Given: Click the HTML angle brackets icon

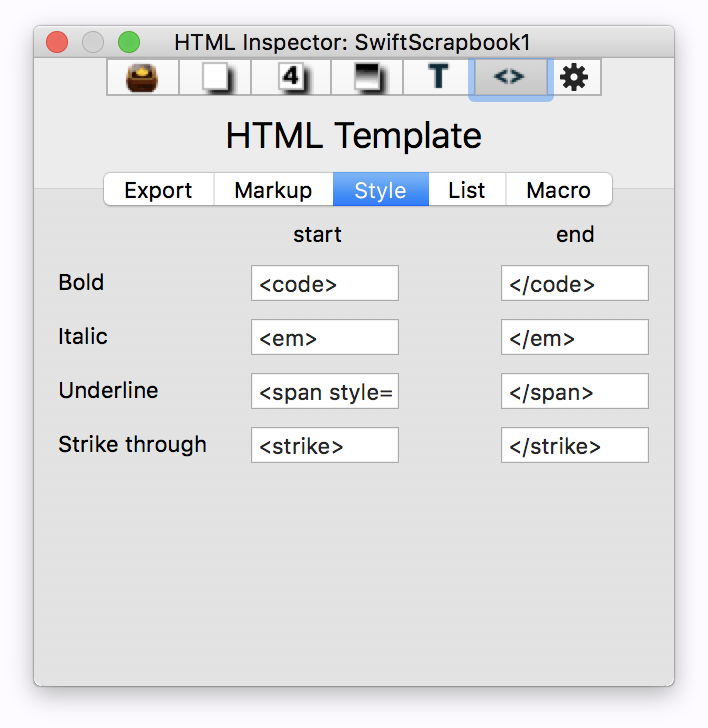Looking at the screenshot, I should pos(509,77).
